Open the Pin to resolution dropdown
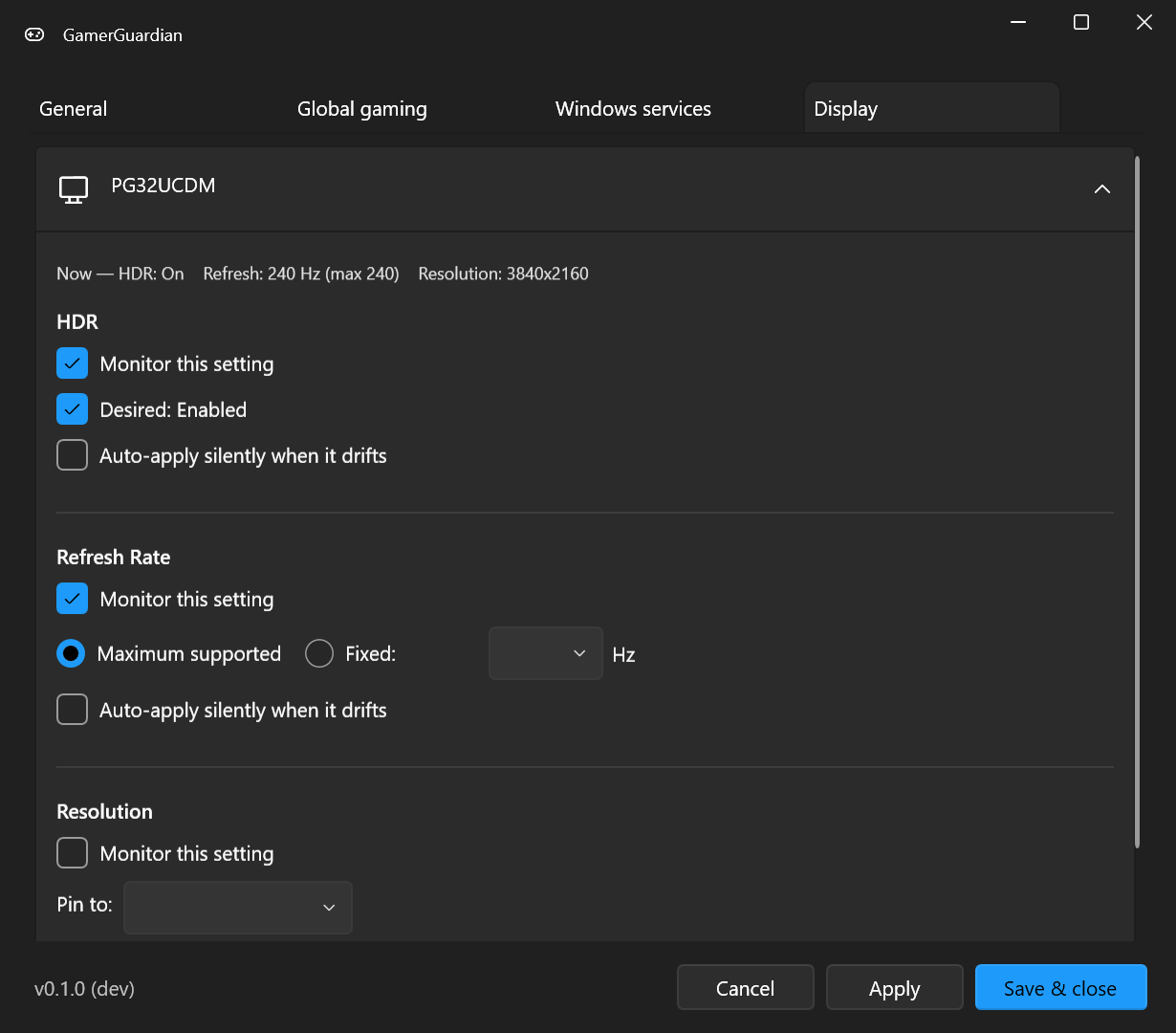The width and height of the screenshot is (1176, 1033). [238, 908]
